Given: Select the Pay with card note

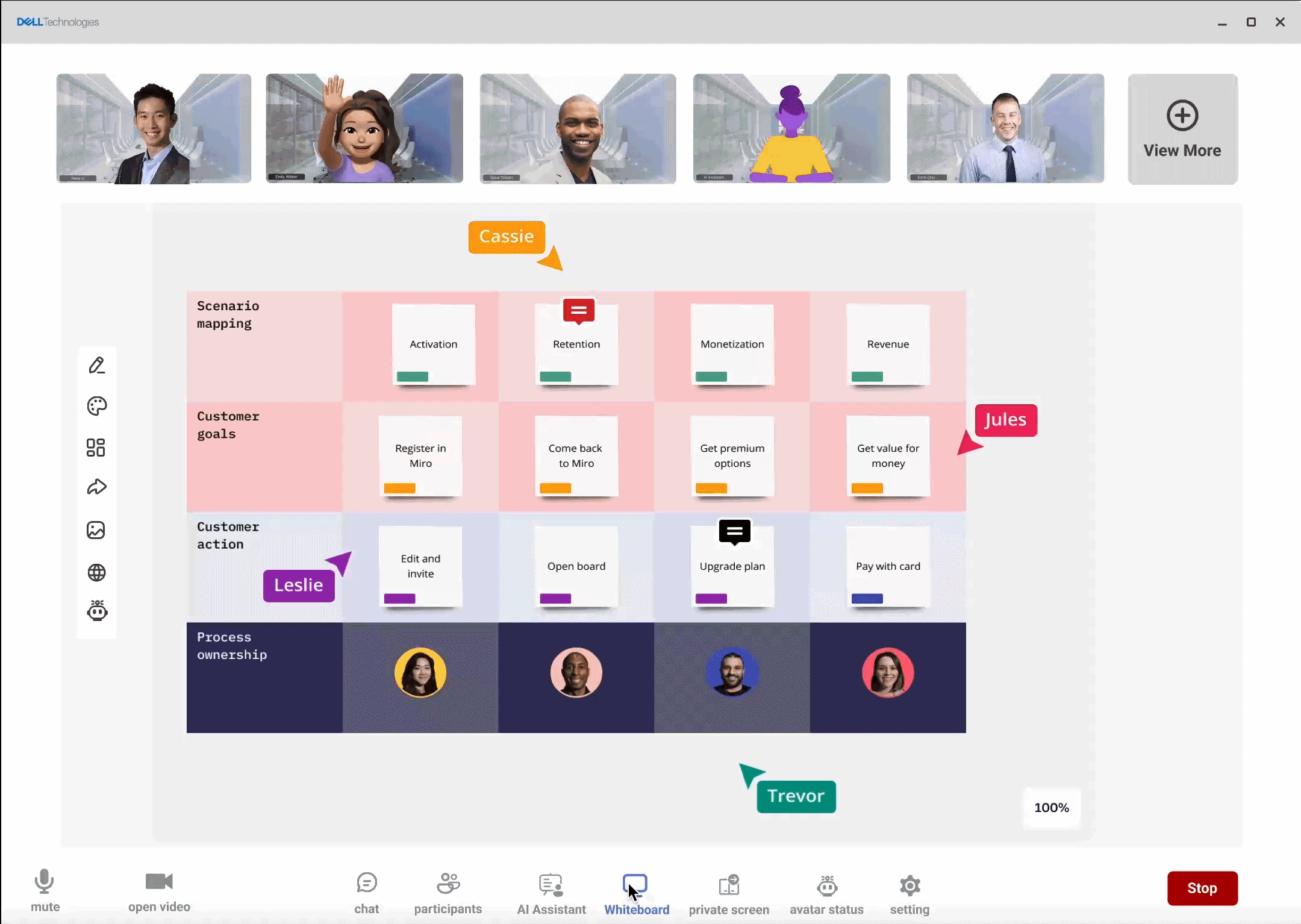Looking at the screenshot, I should 888,566.
